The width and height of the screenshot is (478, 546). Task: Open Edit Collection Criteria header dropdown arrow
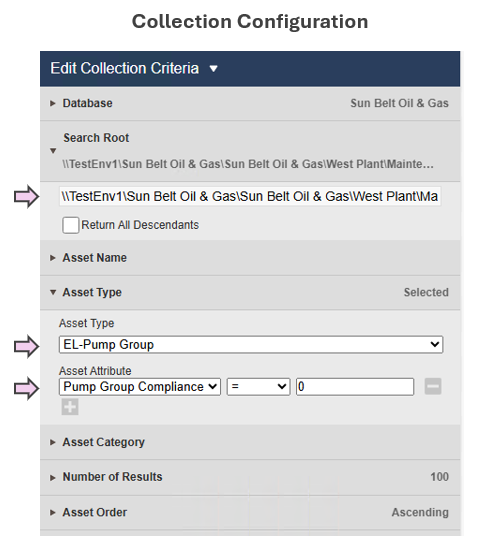tap(213, 69)
